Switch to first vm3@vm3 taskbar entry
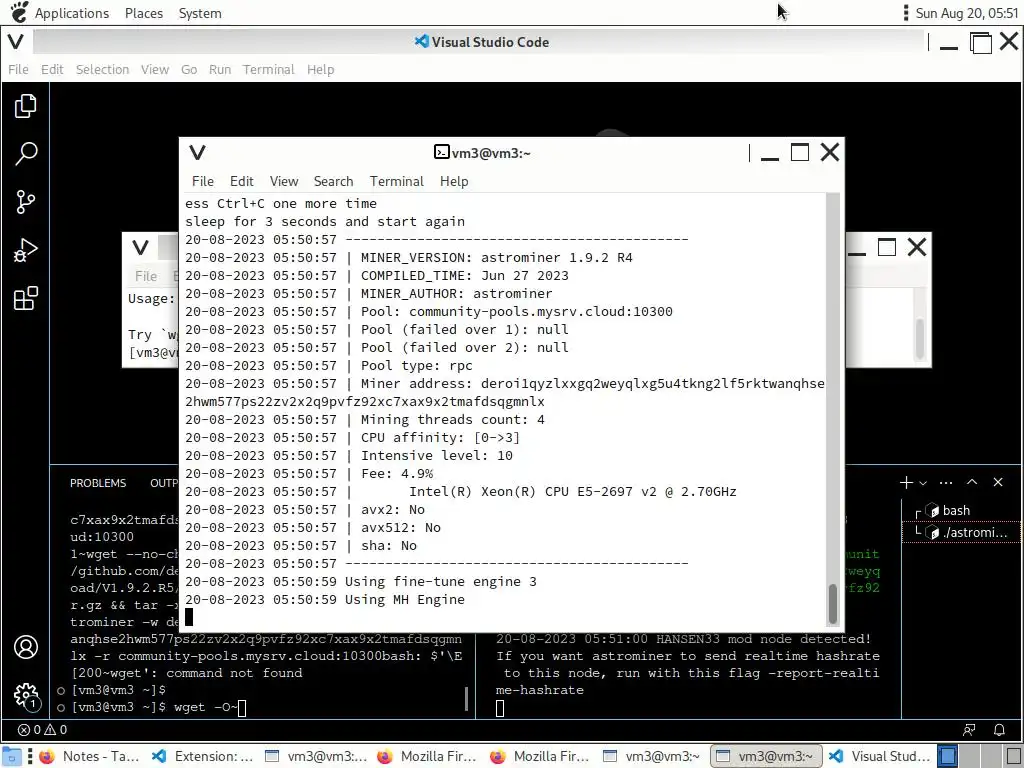Viewport: 1024px width, 768px height. pyautogui.click(x=316, y=756)
